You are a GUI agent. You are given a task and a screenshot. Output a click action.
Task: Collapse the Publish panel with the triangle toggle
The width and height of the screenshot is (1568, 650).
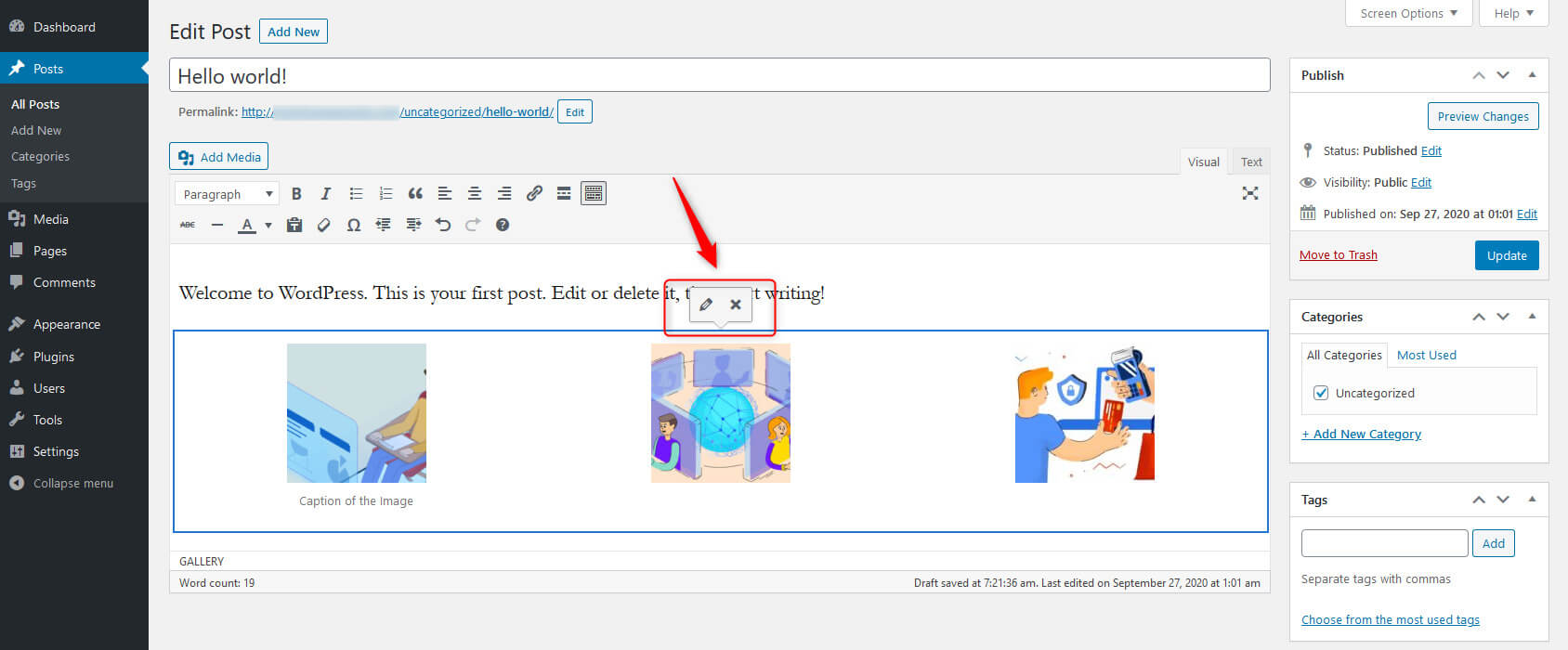(1532, 75)
